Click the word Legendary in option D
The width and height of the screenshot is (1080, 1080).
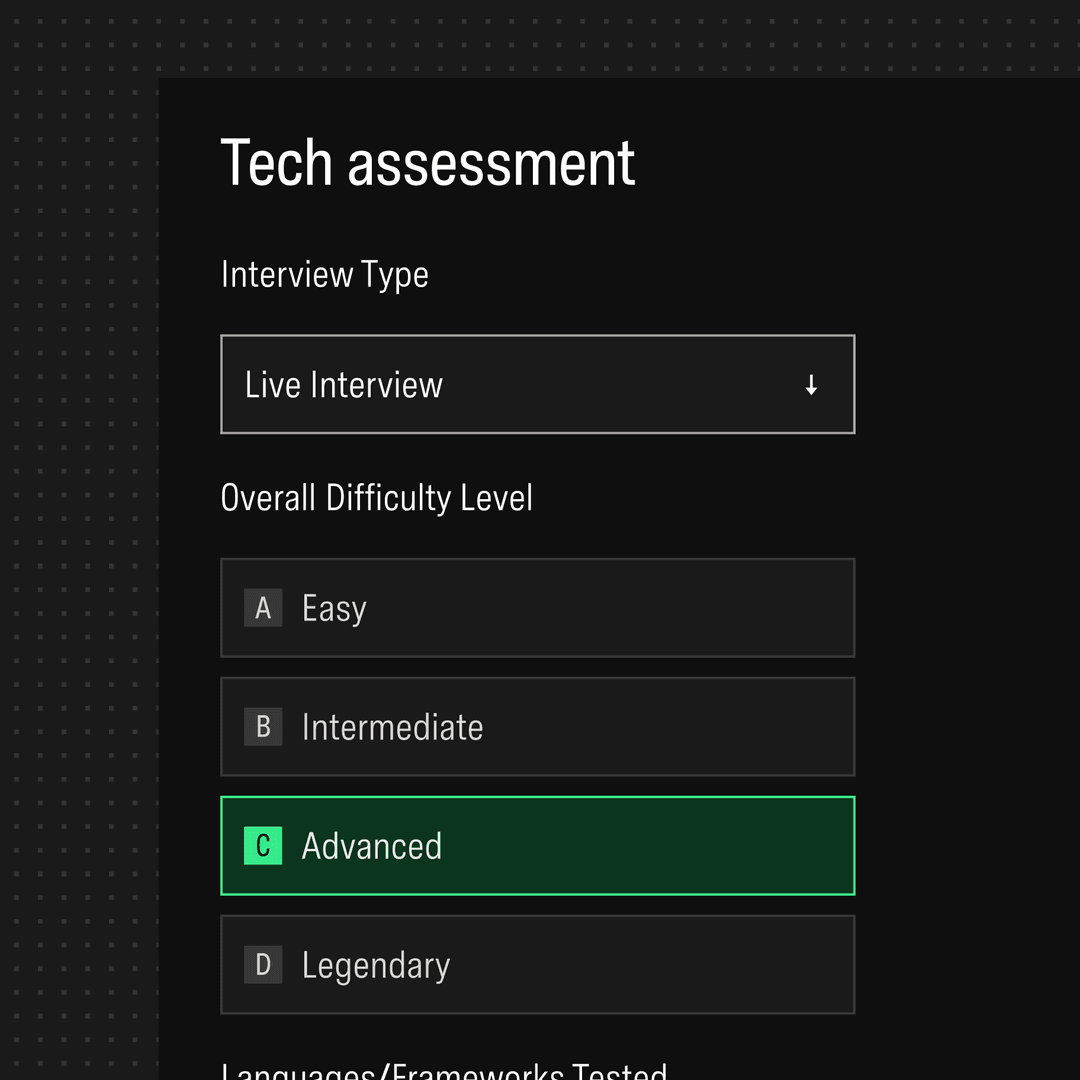[x=376, y=966]
